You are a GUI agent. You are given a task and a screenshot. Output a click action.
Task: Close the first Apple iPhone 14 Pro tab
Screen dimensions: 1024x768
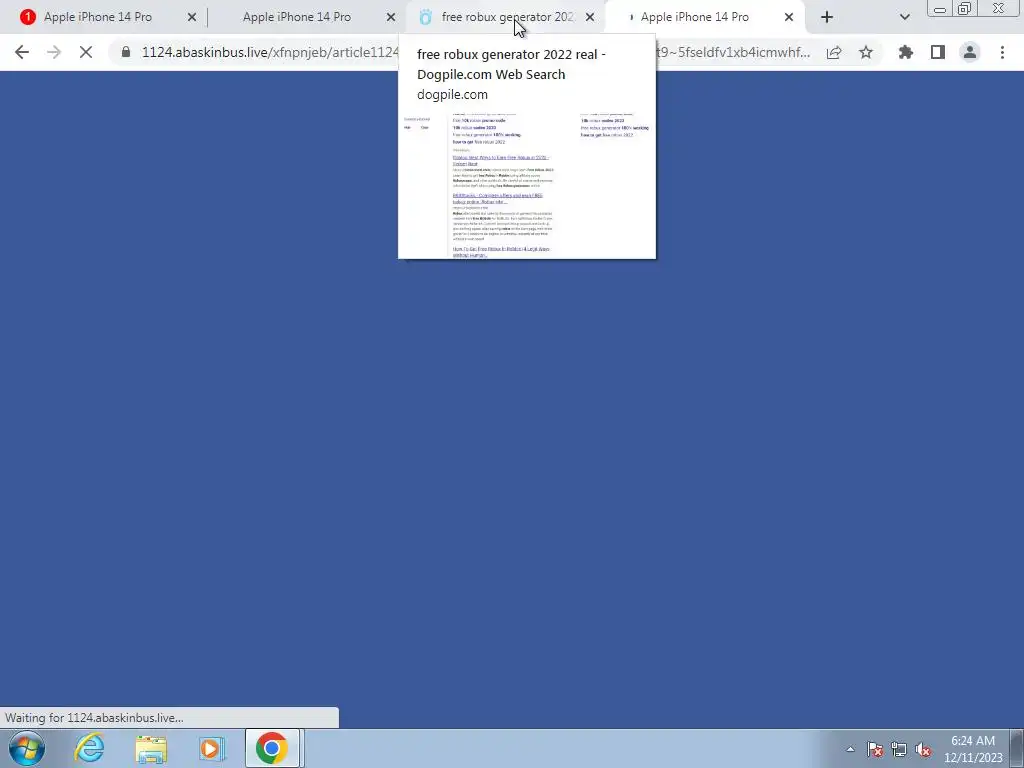(192, 17)
